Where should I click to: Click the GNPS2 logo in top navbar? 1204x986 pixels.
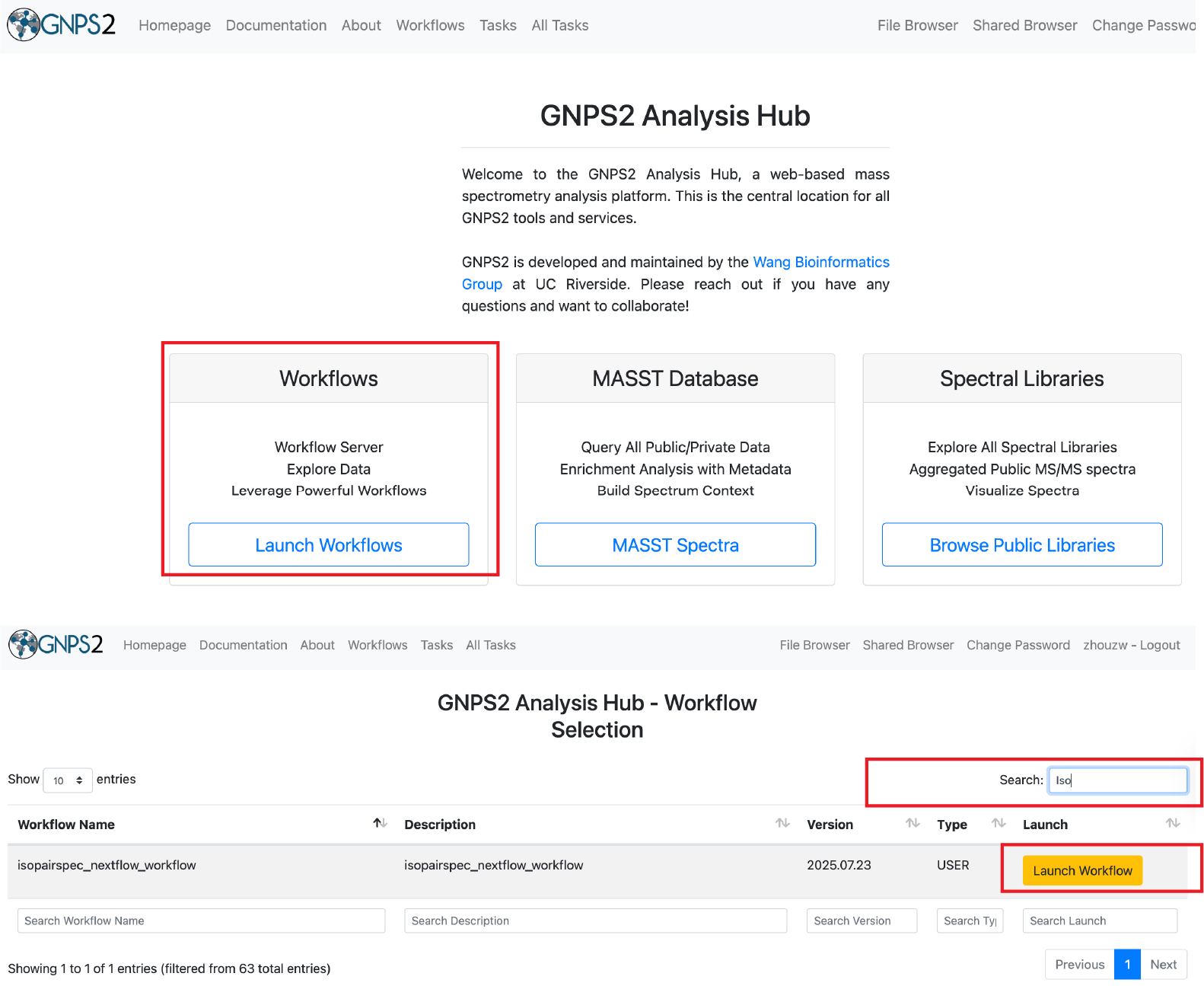pyautogui.click(x=62, y=25)
